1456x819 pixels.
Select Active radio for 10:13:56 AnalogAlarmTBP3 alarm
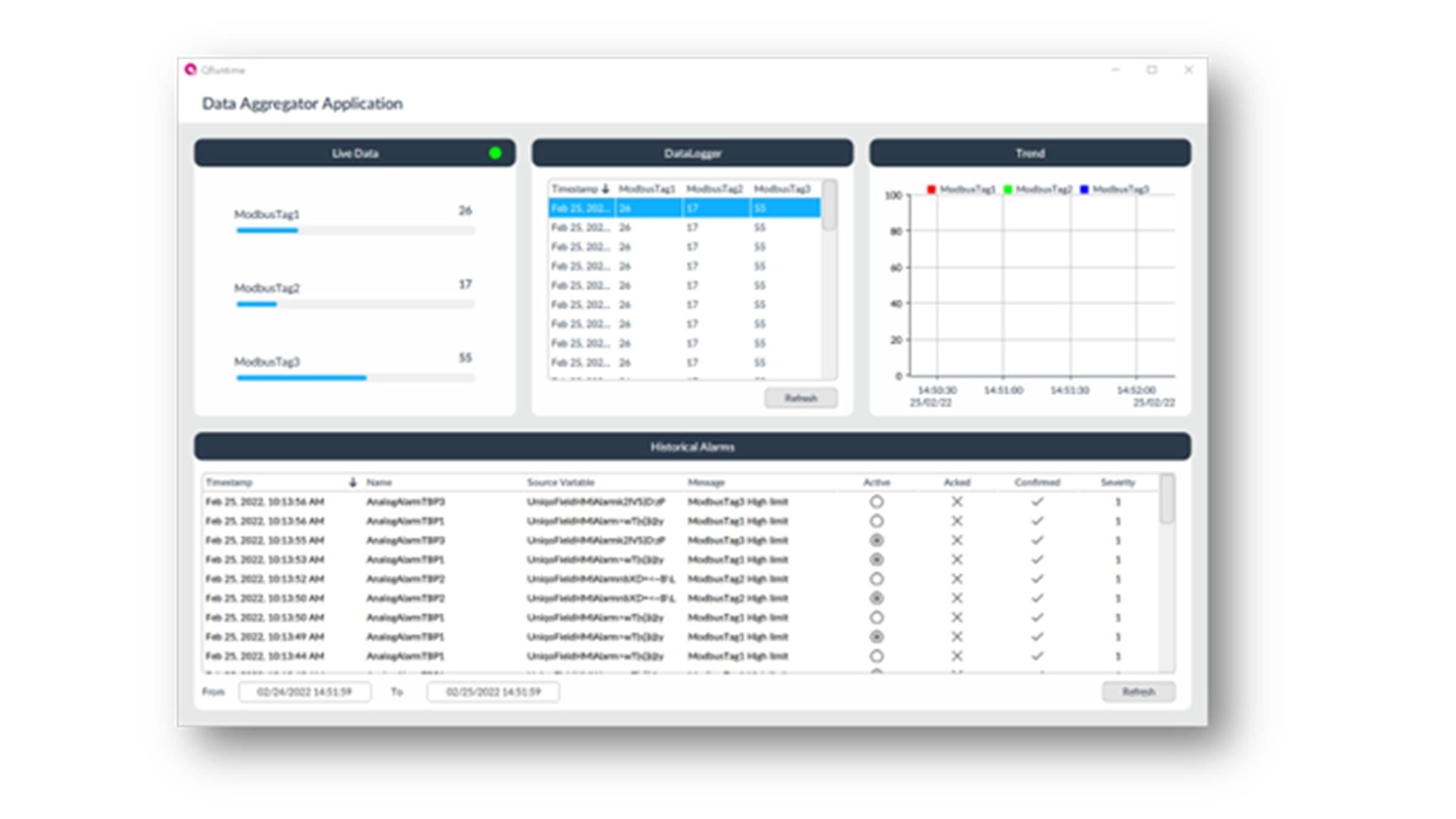pos(876,502)
